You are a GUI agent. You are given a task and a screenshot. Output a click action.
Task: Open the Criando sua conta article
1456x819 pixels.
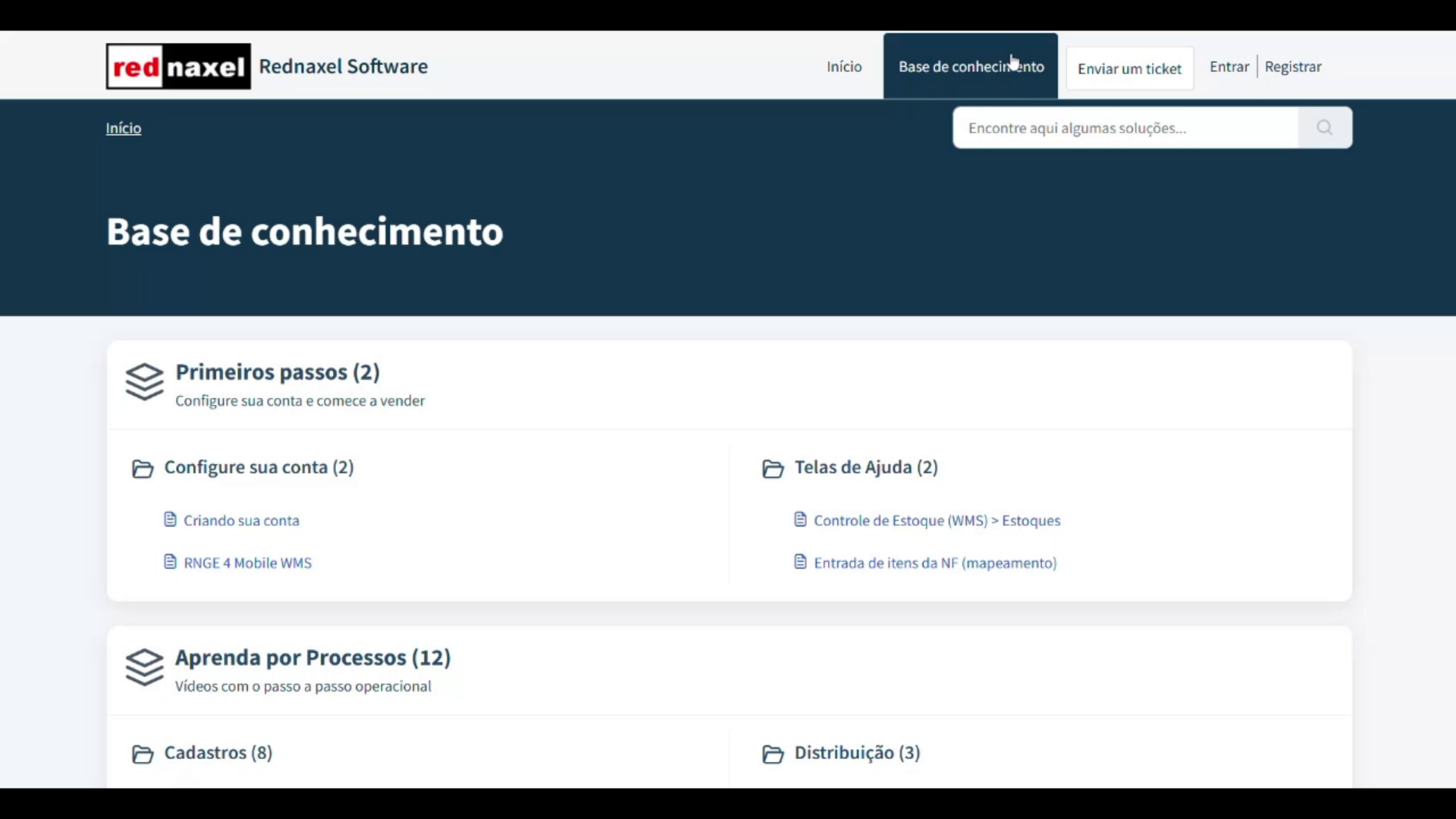[241, 520]
